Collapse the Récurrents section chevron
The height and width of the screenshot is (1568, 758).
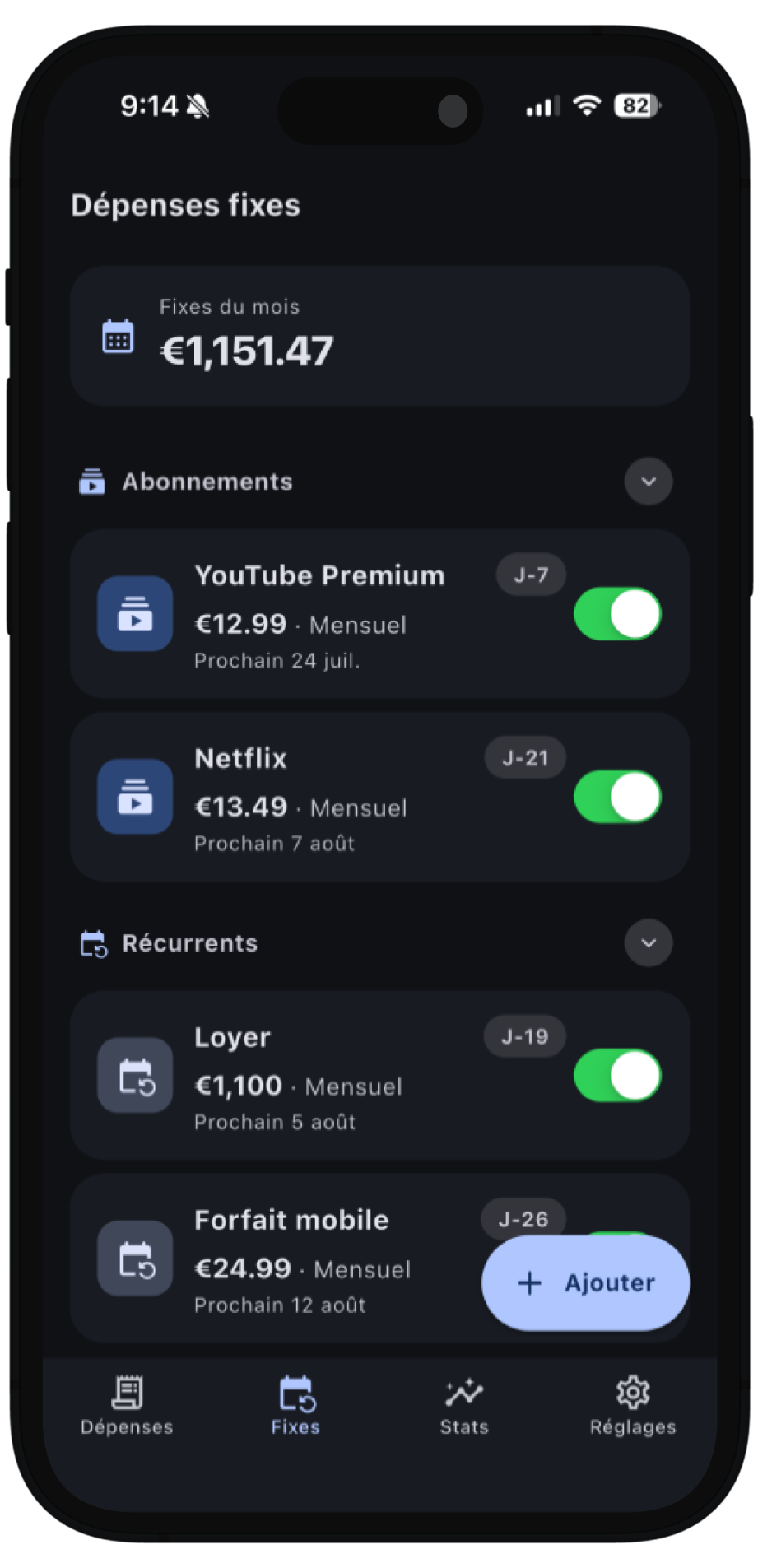[x=649, y=943]
